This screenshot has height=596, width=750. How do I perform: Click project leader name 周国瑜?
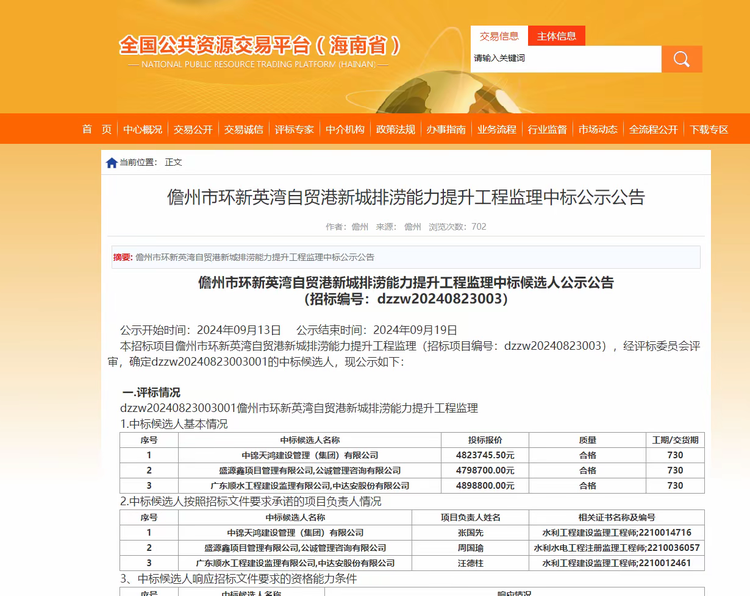470,548
